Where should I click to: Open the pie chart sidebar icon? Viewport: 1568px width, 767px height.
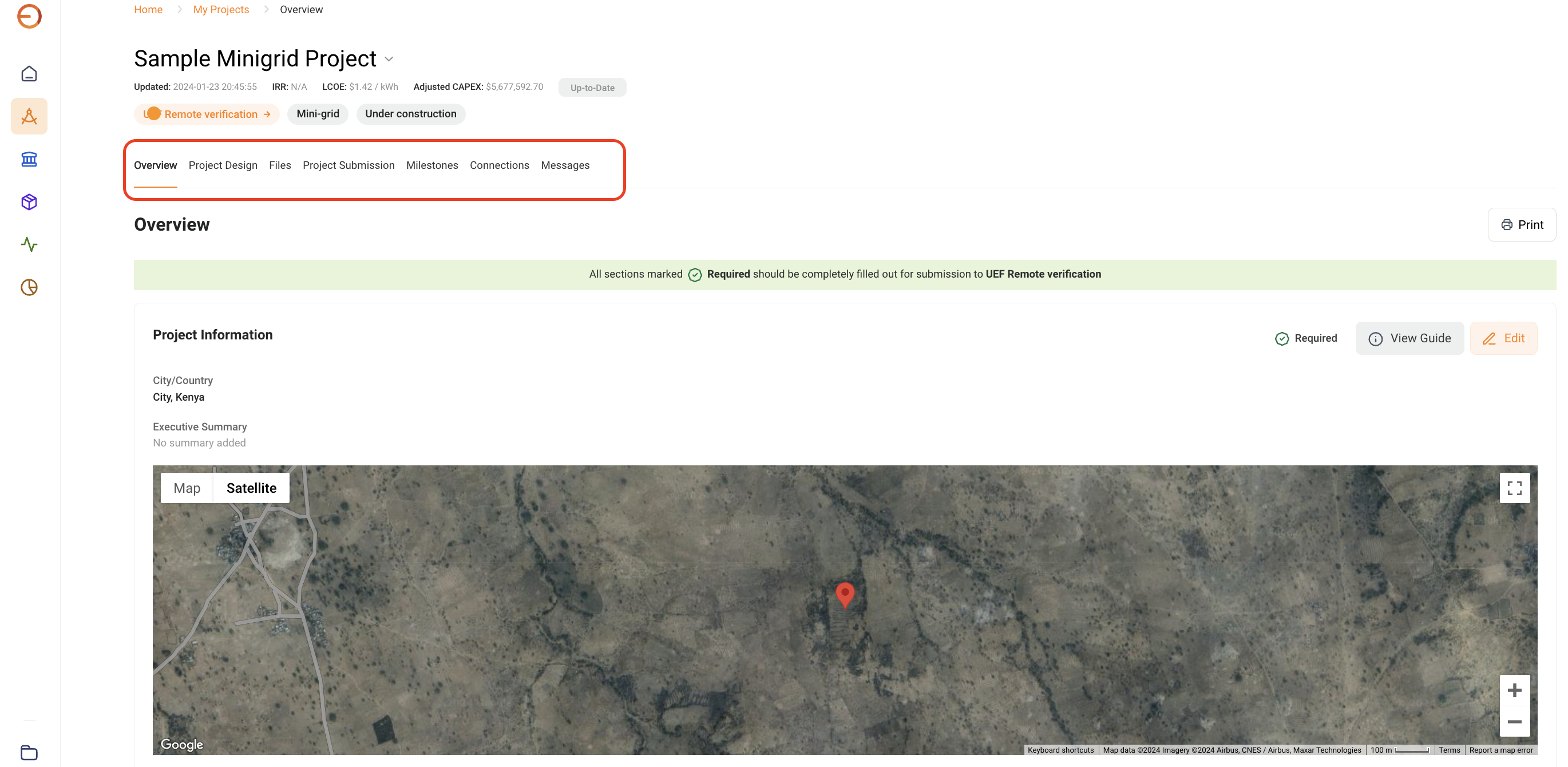tap(29, 287)
